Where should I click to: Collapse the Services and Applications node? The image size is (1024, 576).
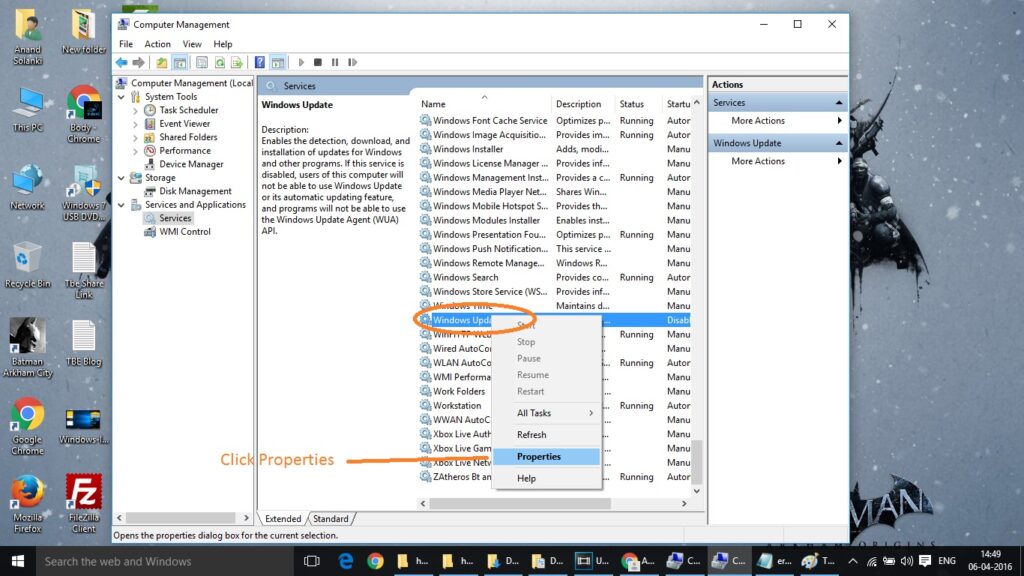120,204
